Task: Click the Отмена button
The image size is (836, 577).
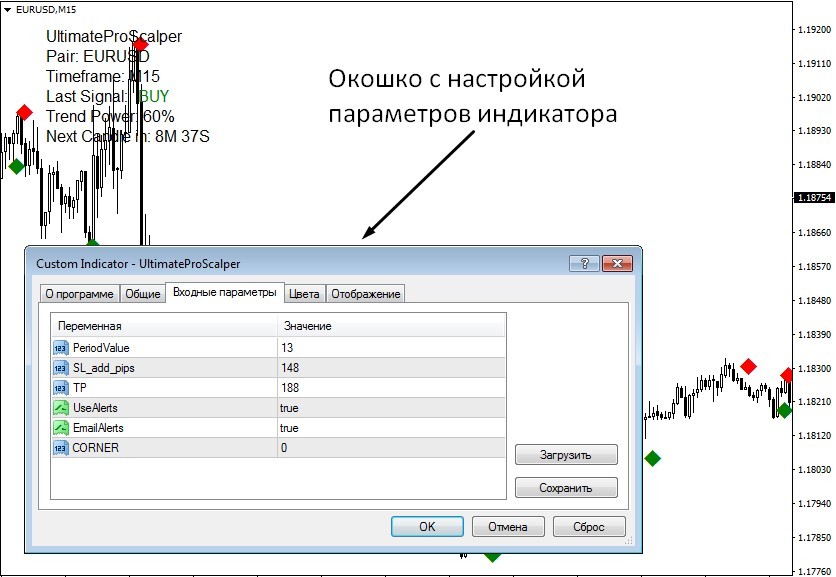Action: pyautogui.click(x=508, y=526)
